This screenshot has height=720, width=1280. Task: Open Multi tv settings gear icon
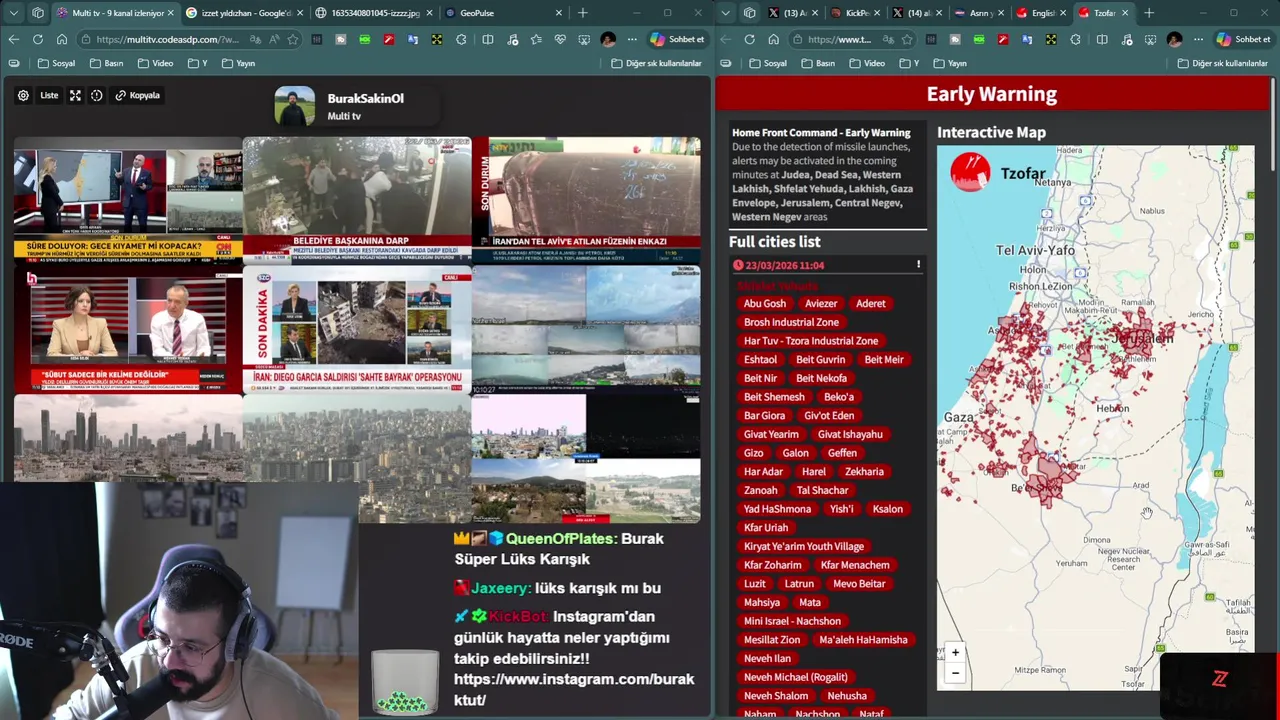[23, 95]
